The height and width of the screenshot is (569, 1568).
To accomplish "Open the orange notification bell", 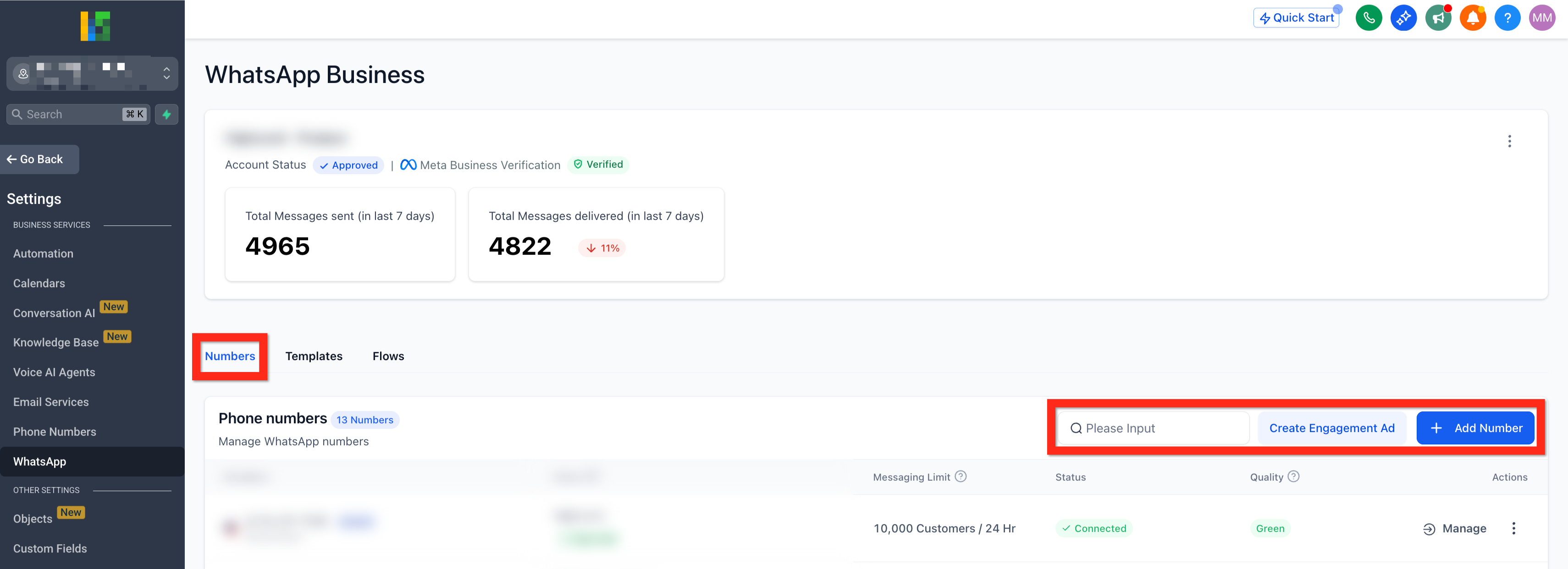I will 1473,18.
